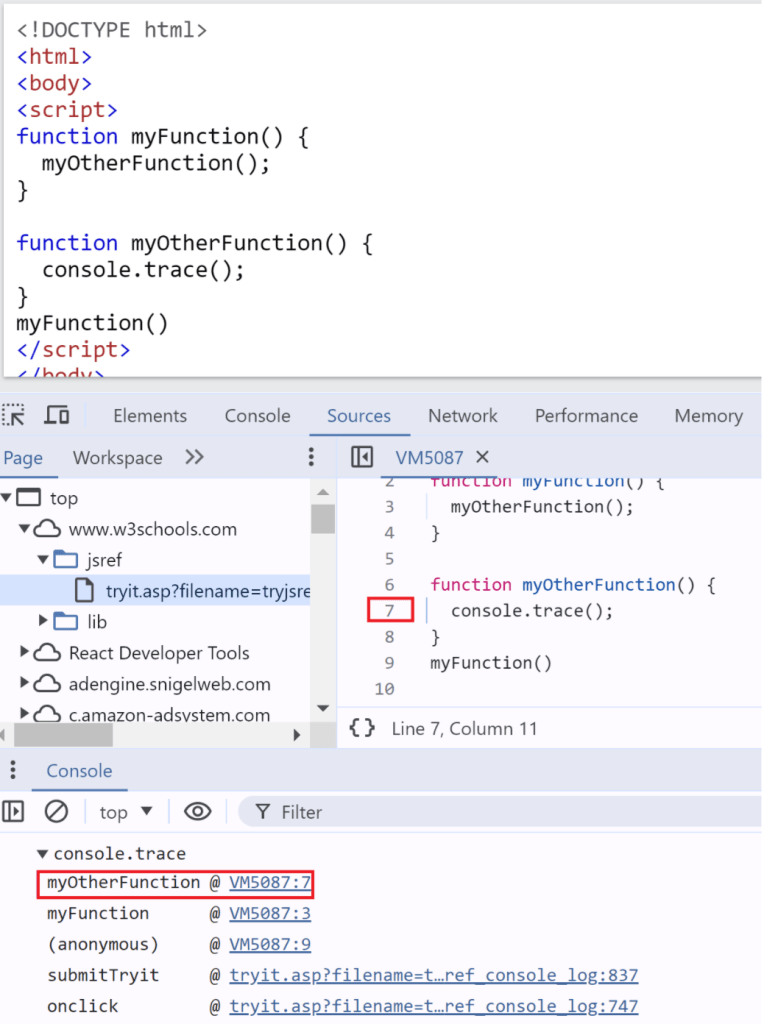
Task: Click the pretty print braces icon
Action: 362,729
